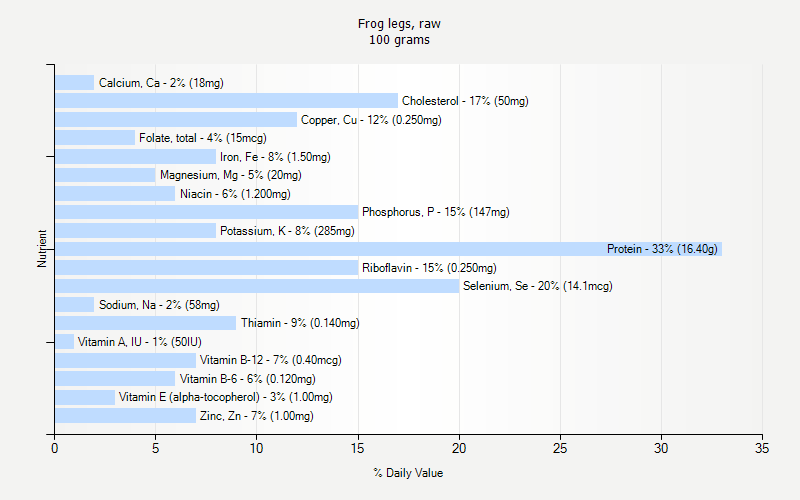This screenshot has height=500, width=800.
Task: Click the Vitamin B-12 label
Action: (x=271, y=360)
